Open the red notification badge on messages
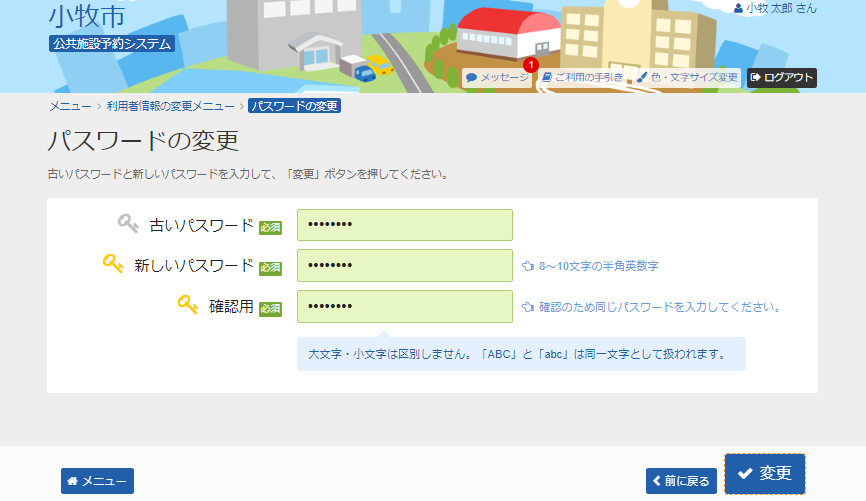Image resolution: width=866 pixels, height=501 pixels. 530,65
